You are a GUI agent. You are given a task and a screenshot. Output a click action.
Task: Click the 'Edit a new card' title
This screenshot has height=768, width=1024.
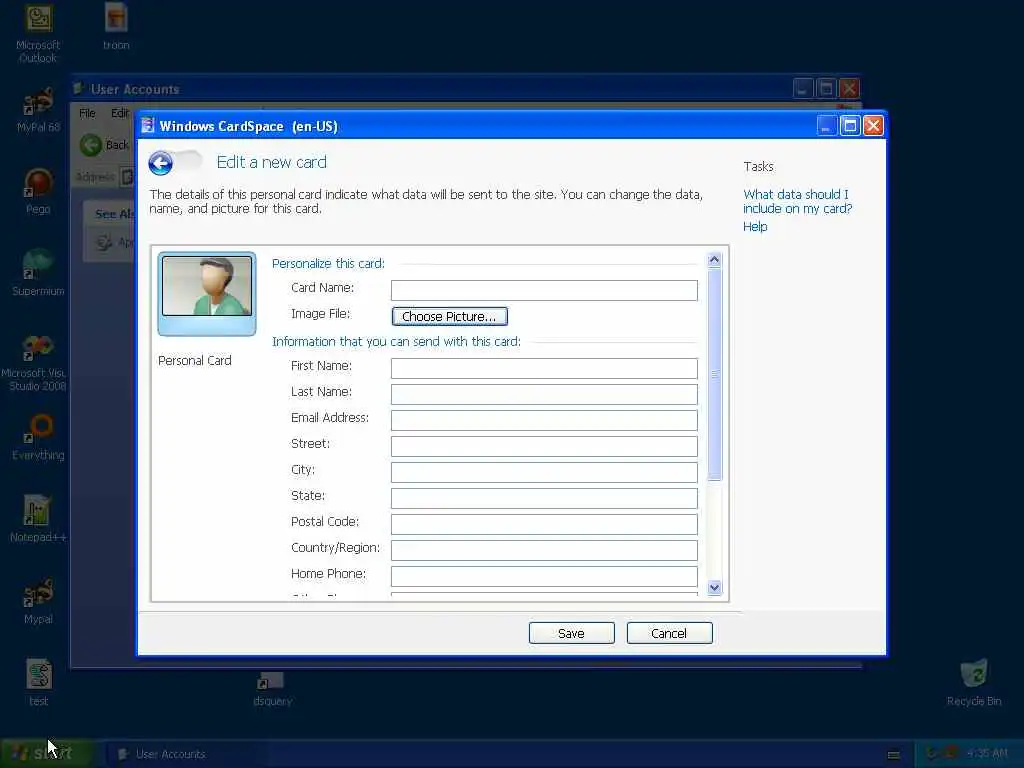tap(272, 162)
